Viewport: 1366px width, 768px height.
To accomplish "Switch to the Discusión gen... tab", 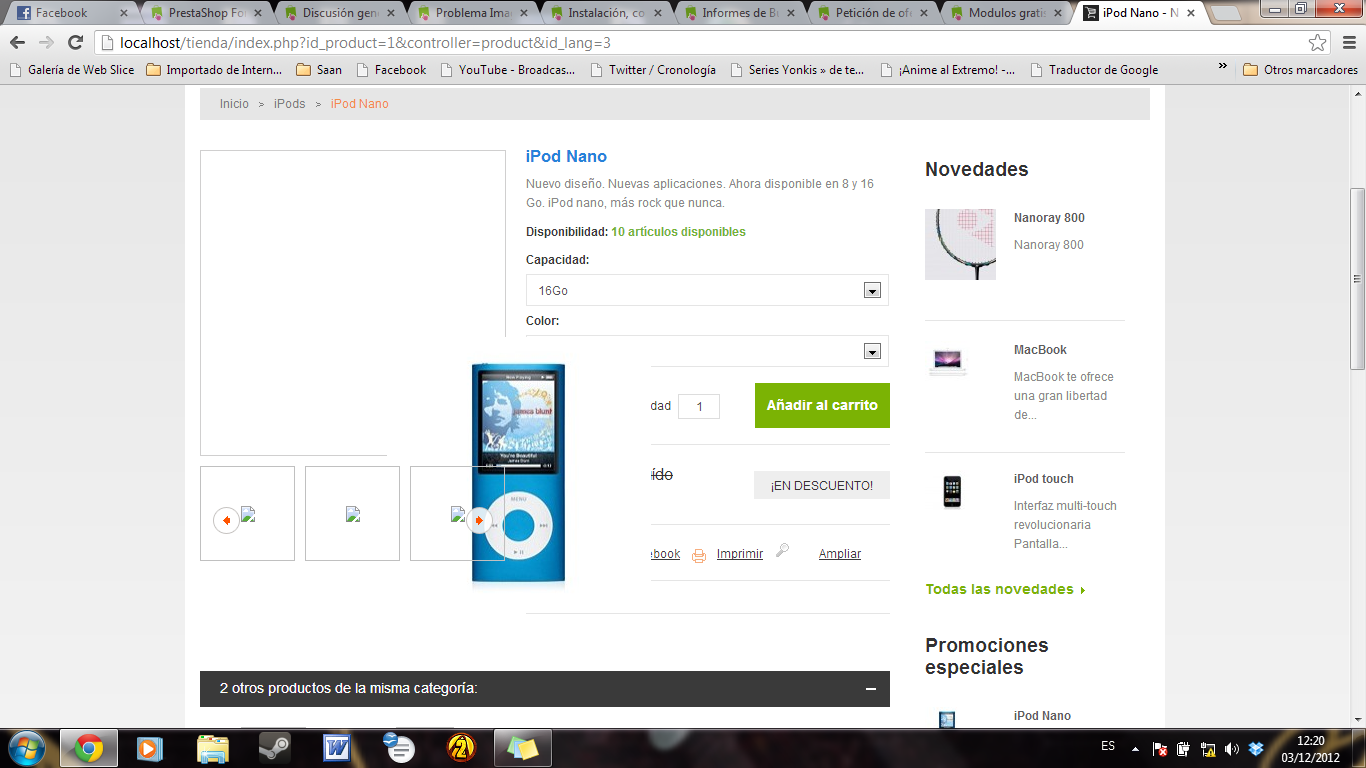I will 340,13.
